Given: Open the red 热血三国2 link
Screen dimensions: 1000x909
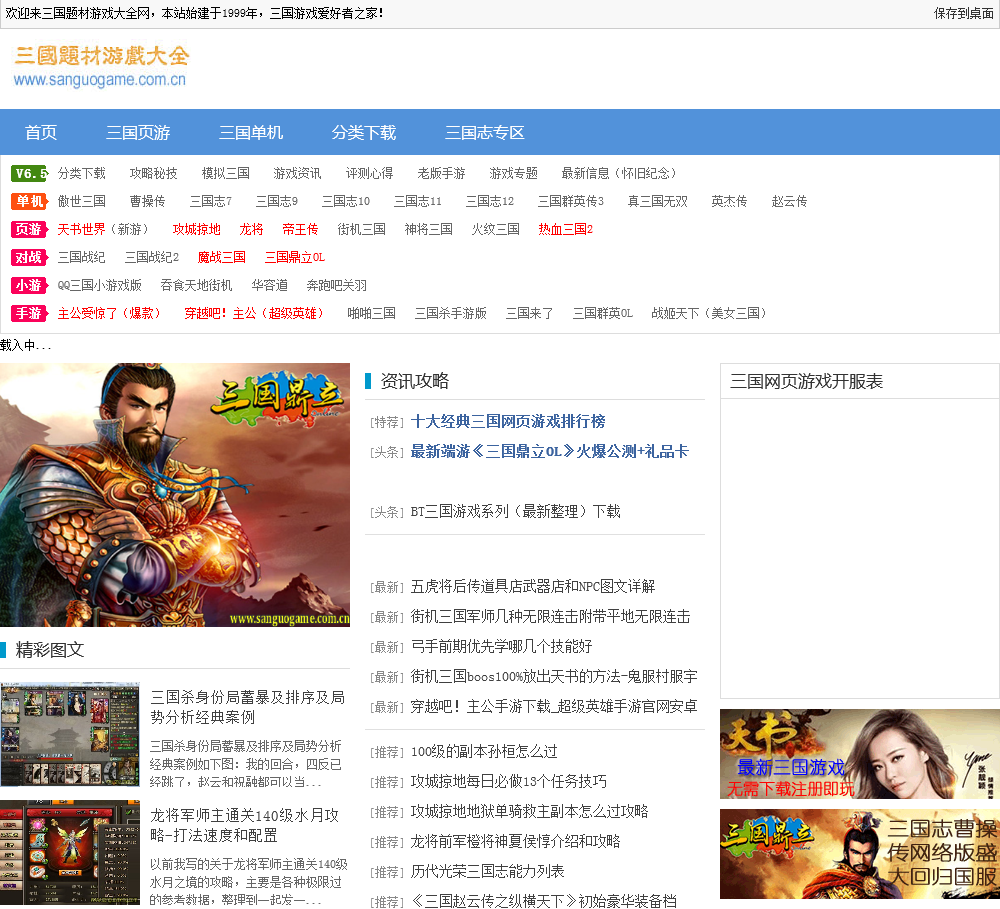Looking at the screenshot, I should [566, 230].
